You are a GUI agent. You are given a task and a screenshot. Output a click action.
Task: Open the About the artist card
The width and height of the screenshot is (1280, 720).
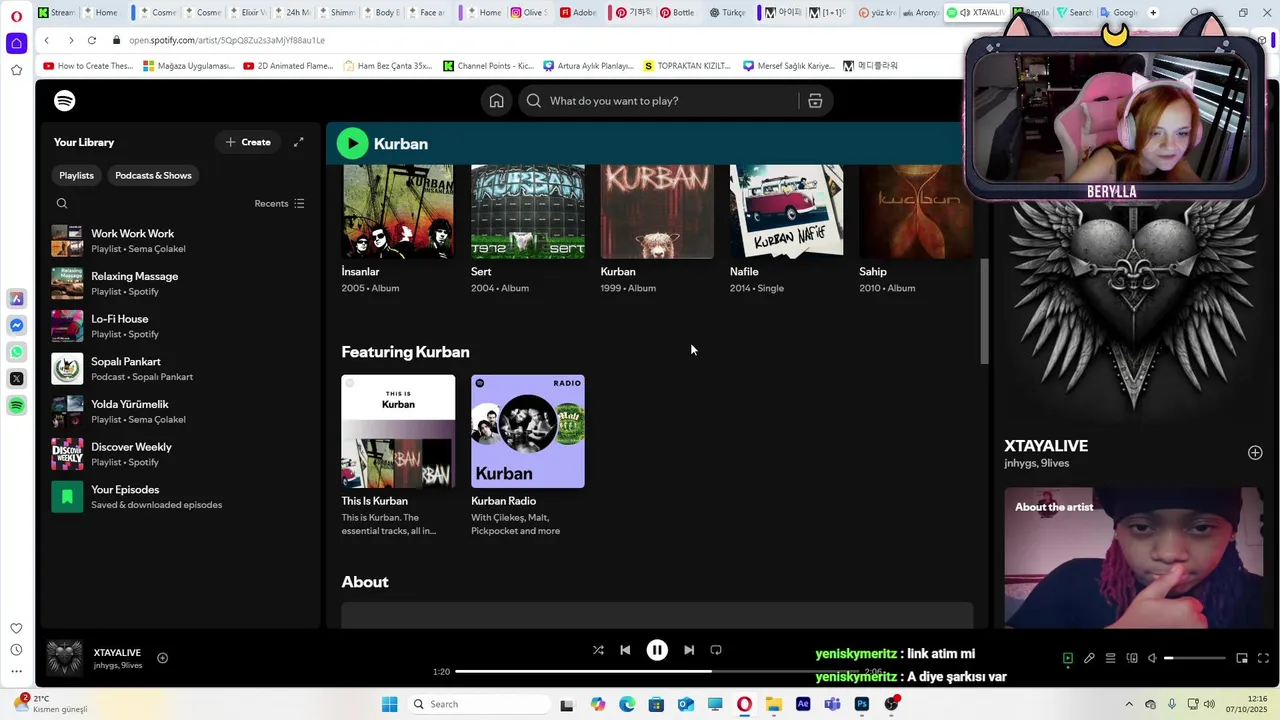(x=1133, y=558)
